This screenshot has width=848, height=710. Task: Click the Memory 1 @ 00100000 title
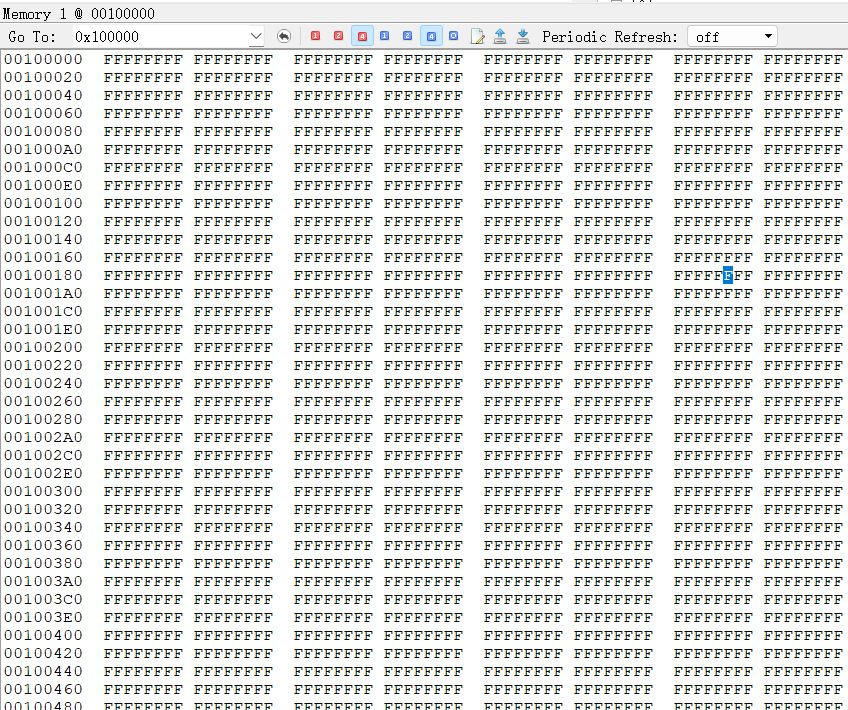click(x=79, y=14)
